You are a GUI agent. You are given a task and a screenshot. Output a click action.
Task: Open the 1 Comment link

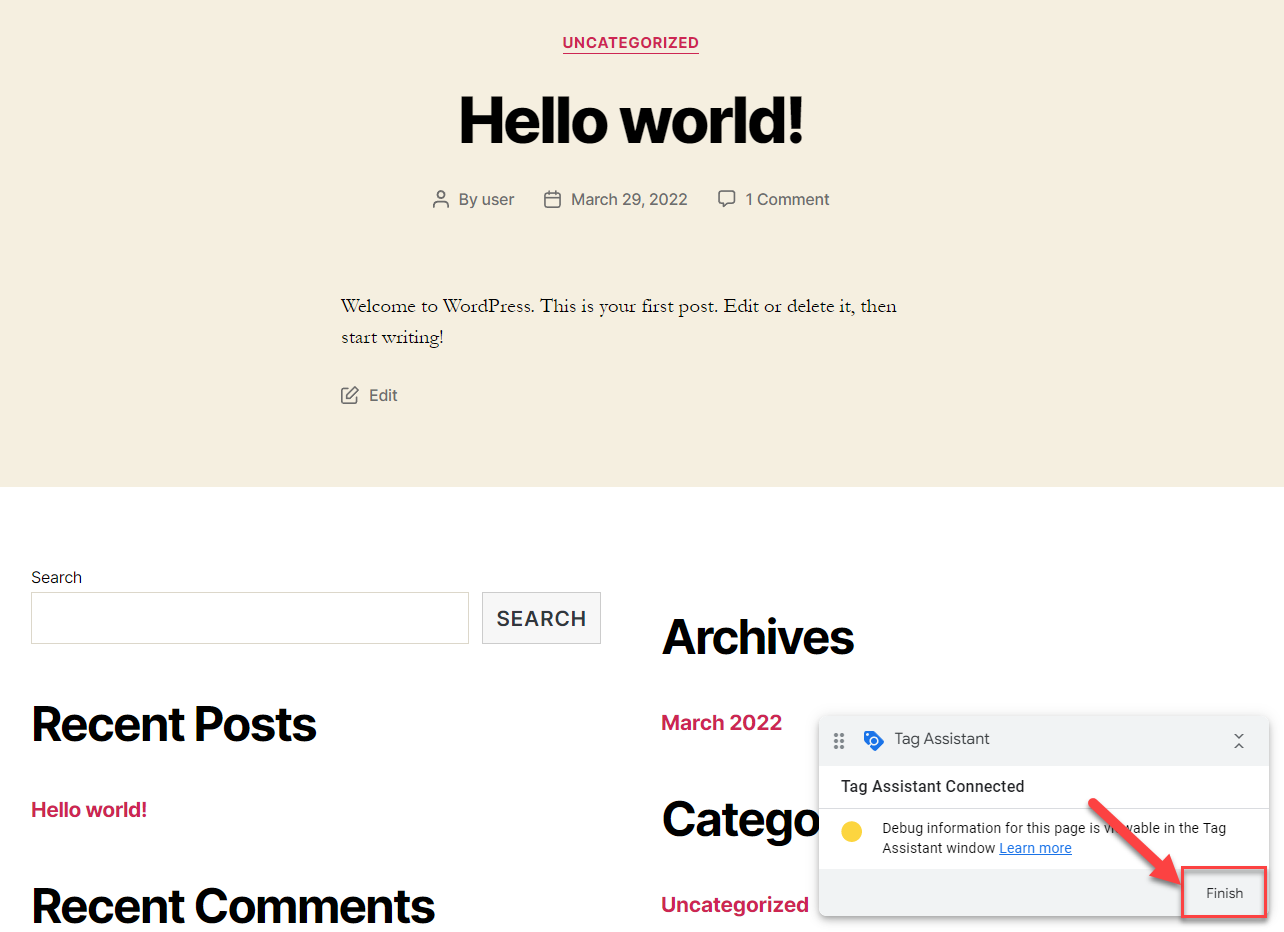tap(787, 199)
